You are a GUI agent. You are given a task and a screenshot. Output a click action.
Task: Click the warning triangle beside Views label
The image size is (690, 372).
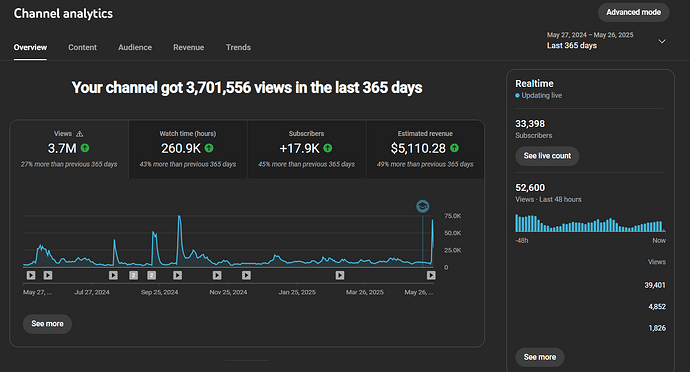80,134
